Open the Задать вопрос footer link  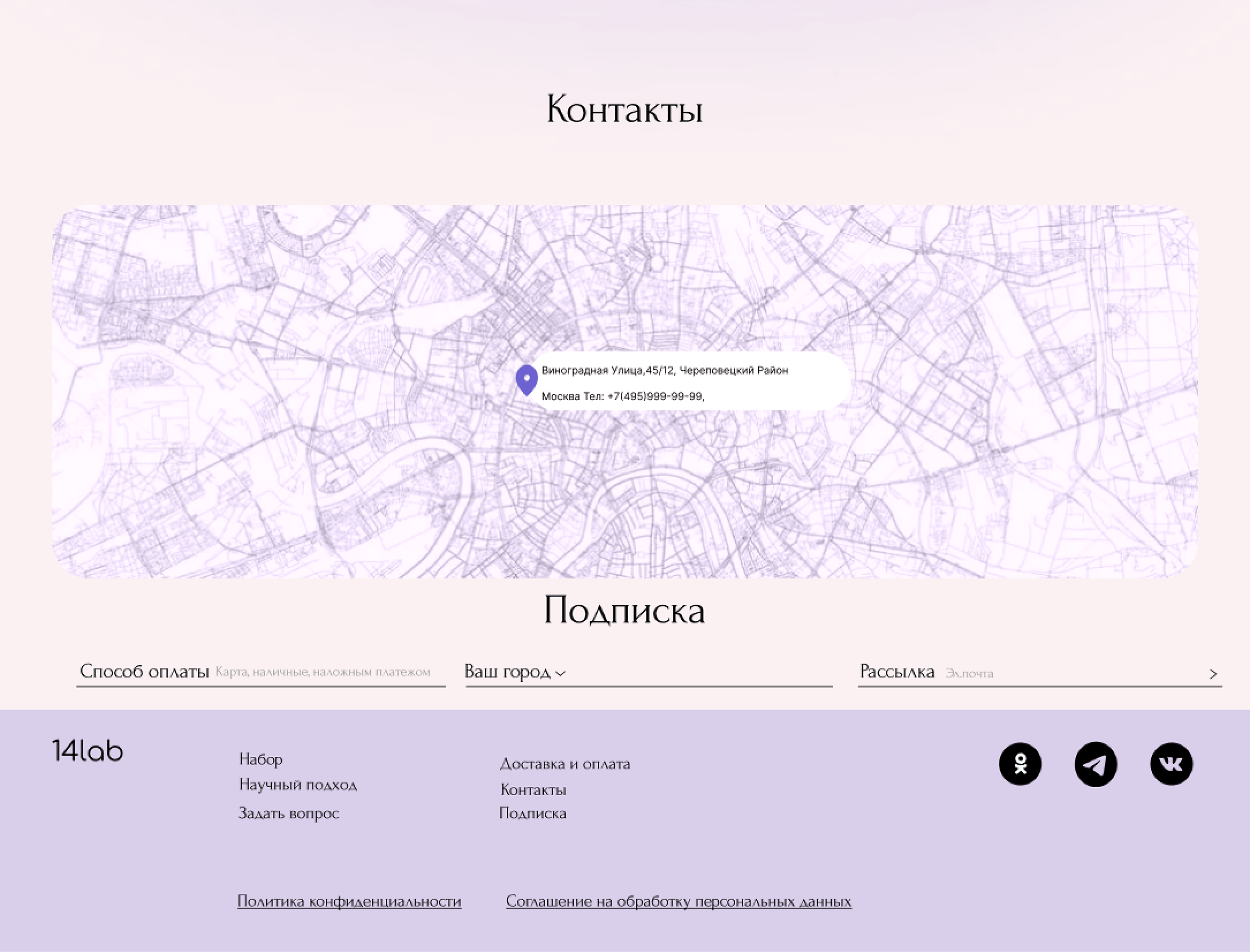288,813
